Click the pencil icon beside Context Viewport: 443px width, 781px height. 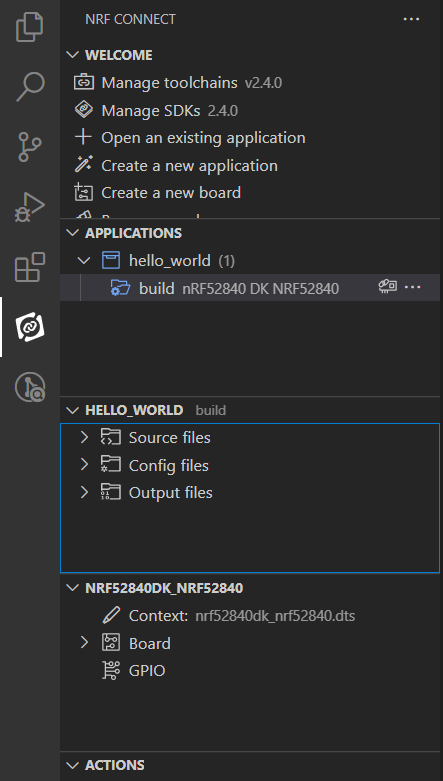[111, 615]
